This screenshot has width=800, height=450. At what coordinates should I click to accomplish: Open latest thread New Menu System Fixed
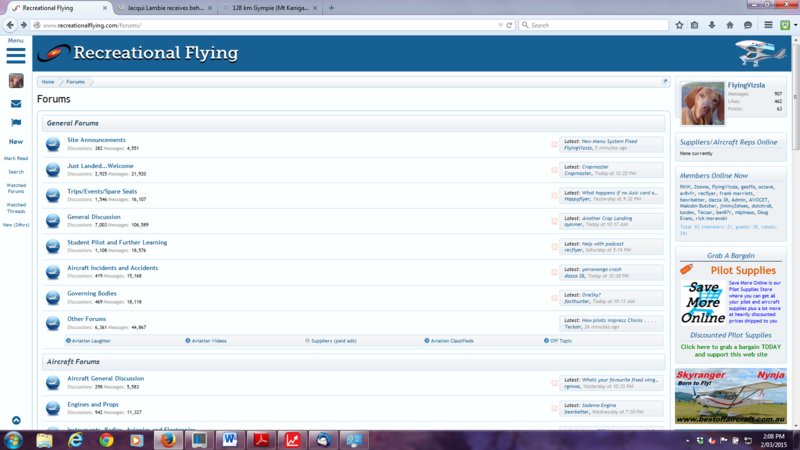[x=609, y=141]
